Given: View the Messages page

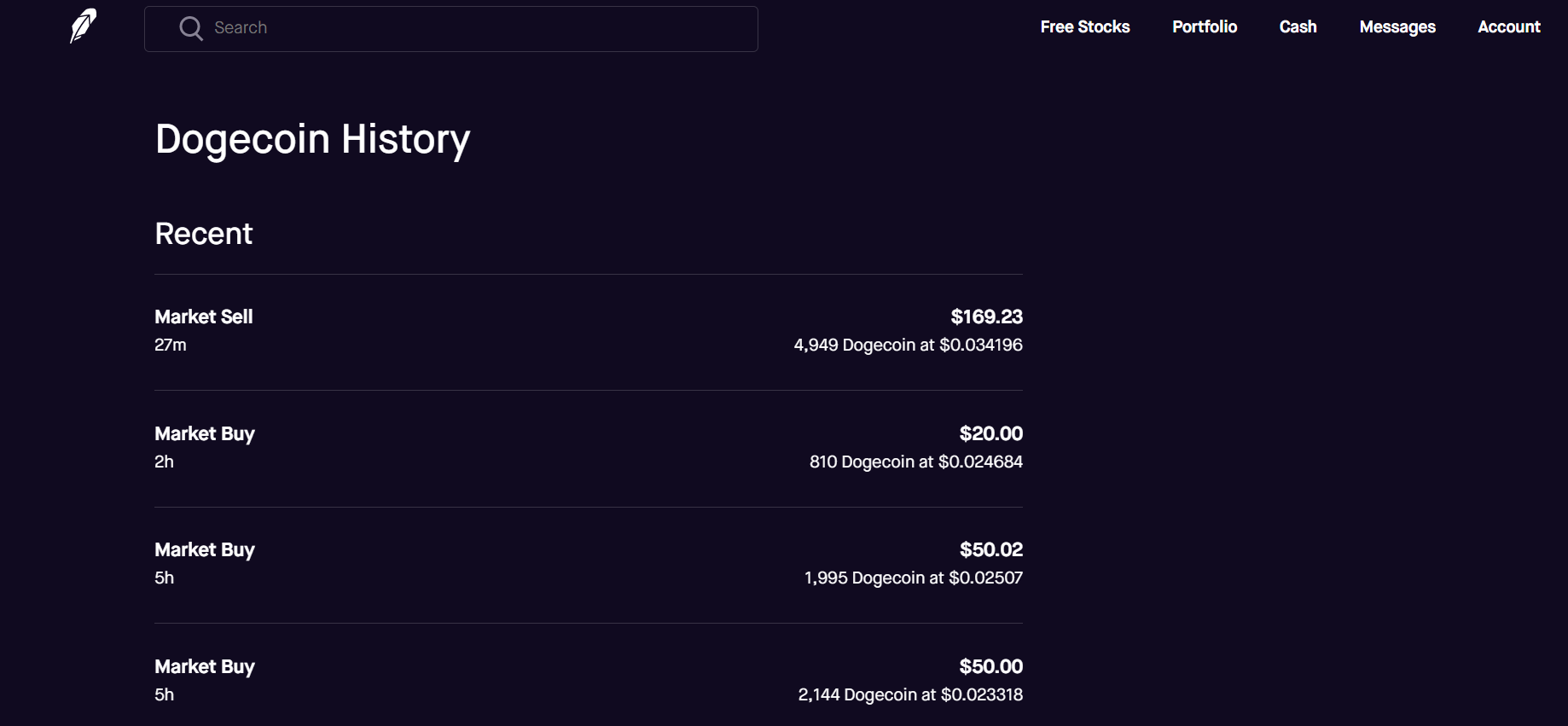Looking at the screenshot, I should coord(1397,27).
